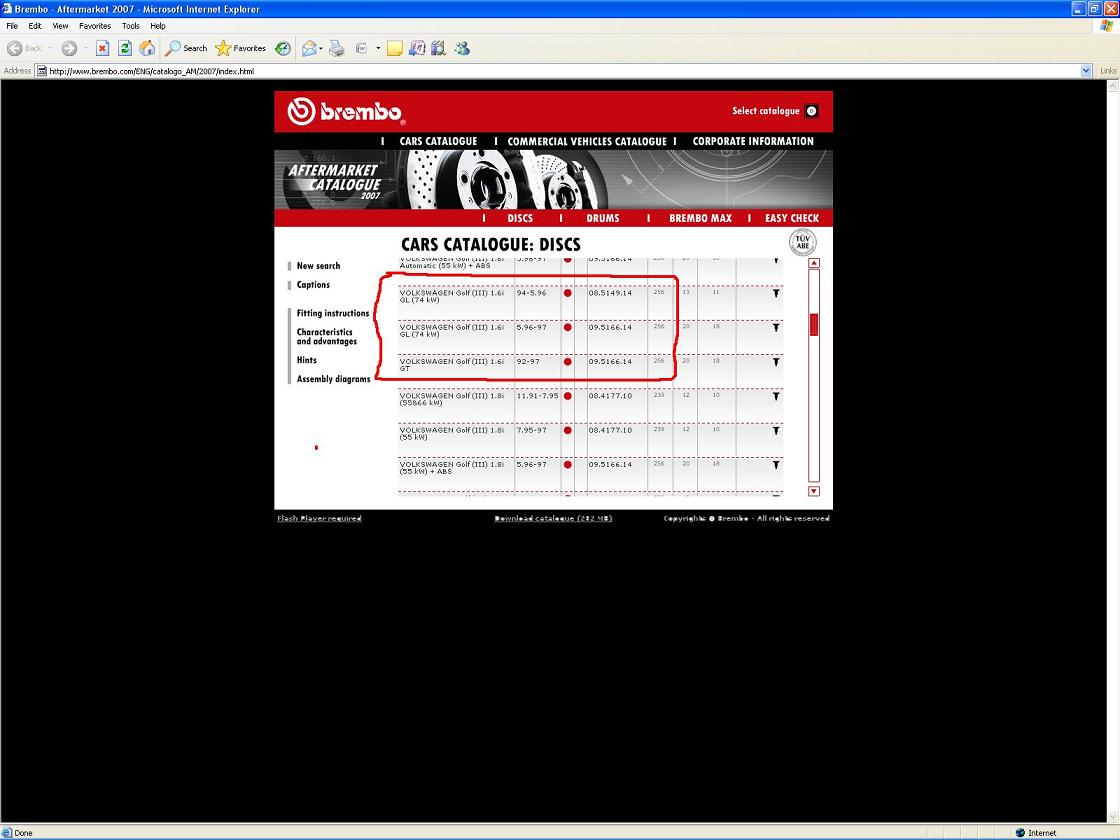
Task: Open the Favorites menu
Action: click(95, 26)
